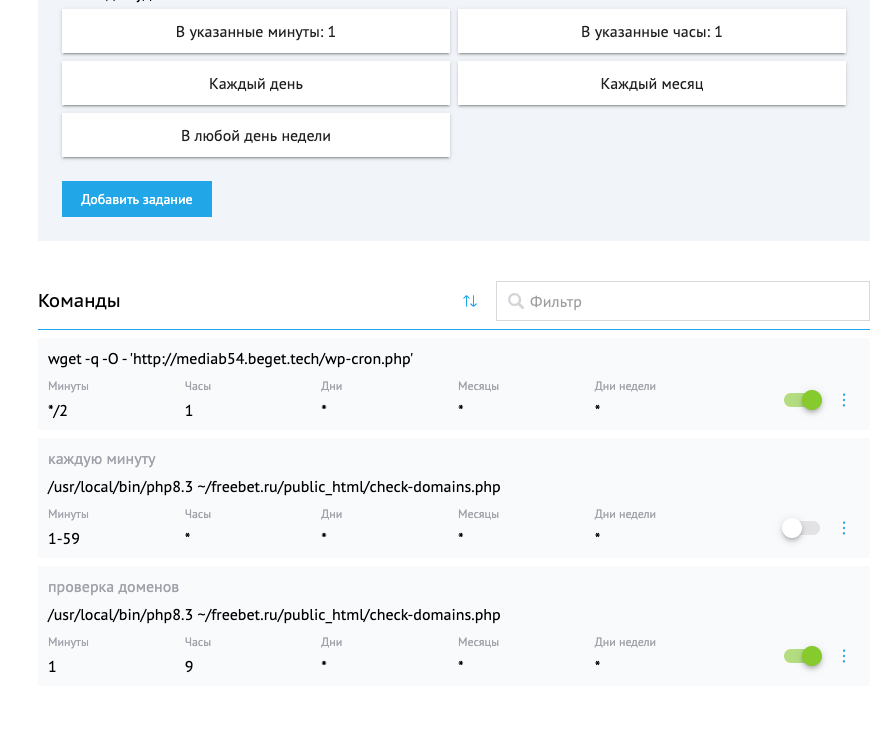Enable the каждую минуту cron job toggle
The width and height of the screenshot is (892, 730).
[801, 528]
